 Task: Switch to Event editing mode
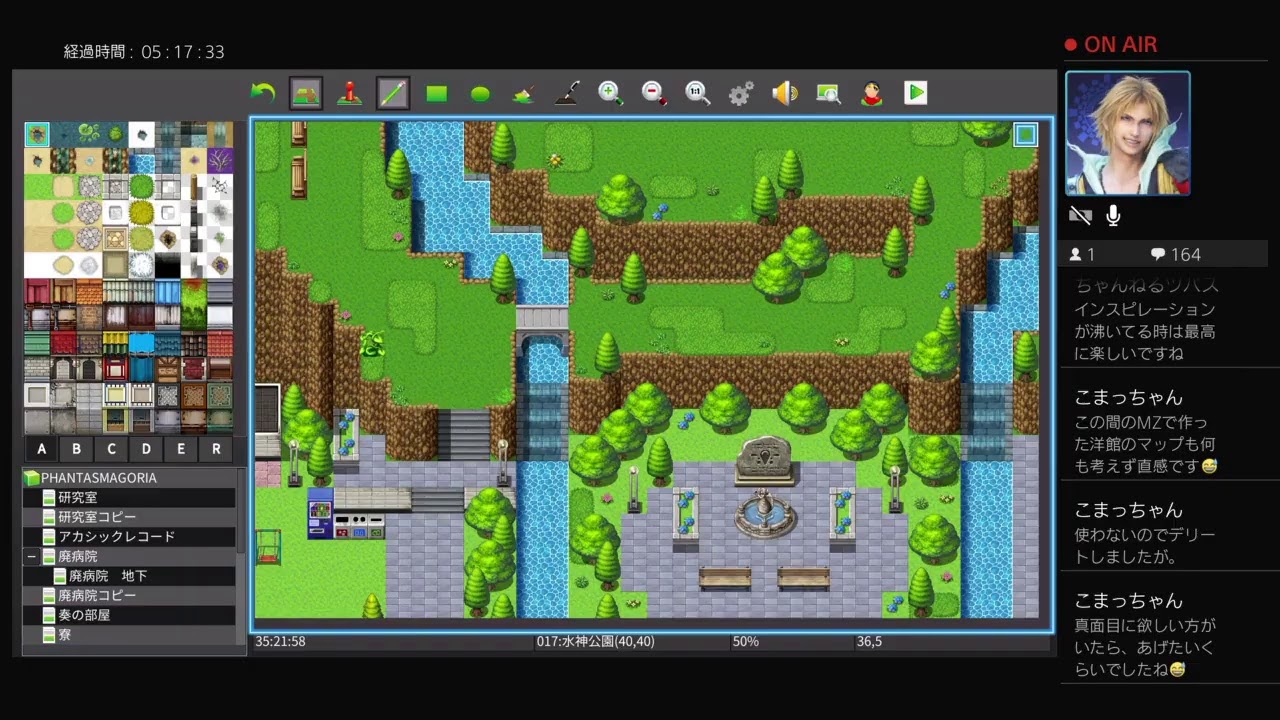(349, 93)
